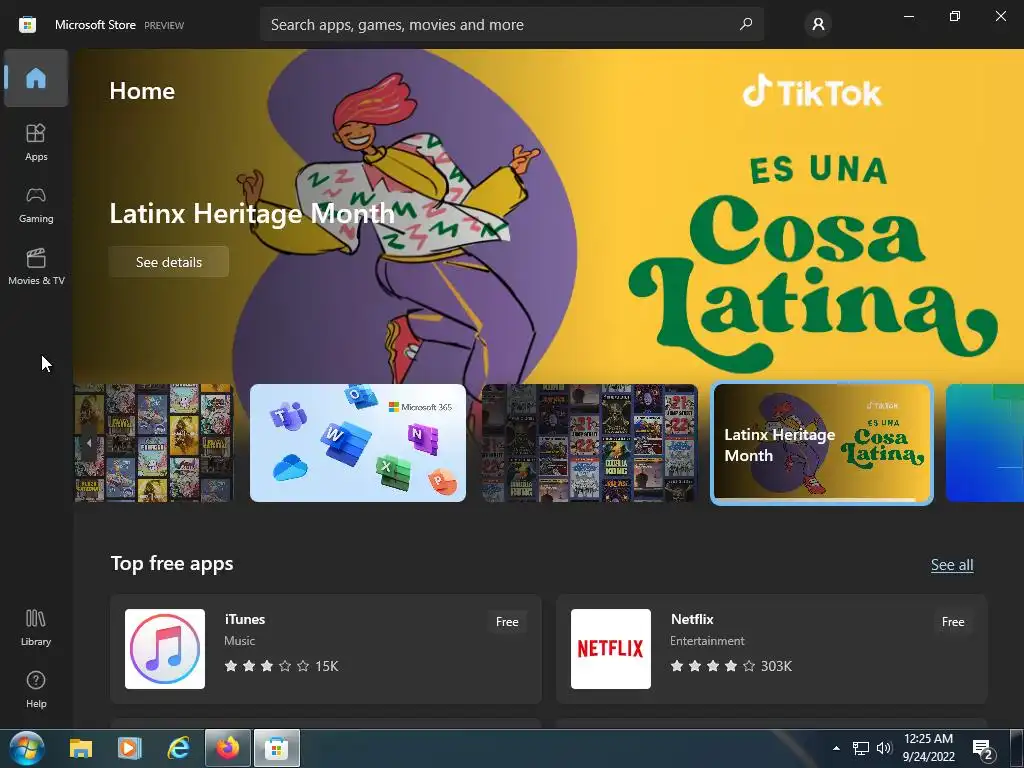
Task: Select the Microsoft 365 carousel thumbnail
Action: point(358,443)
